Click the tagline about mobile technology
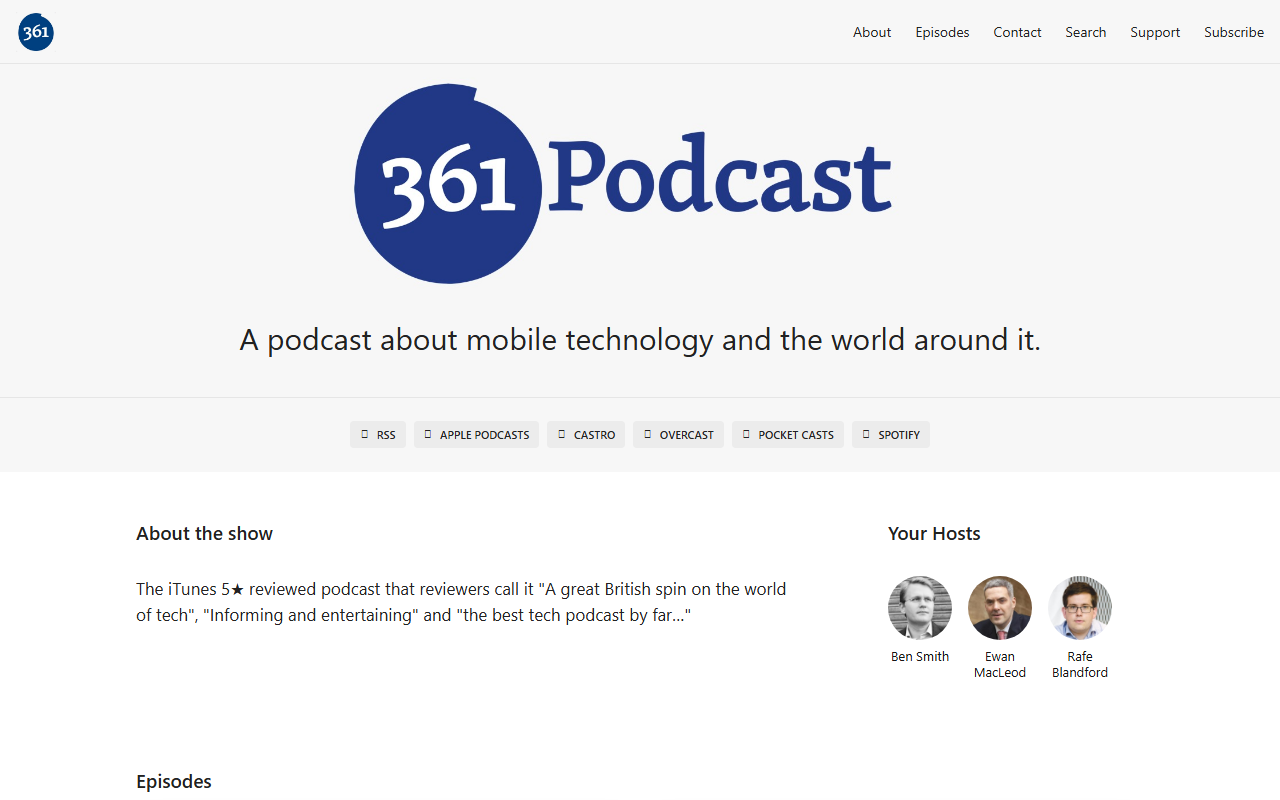Image resolution: width=1280 pixels, height=800 pixels. 640,340
